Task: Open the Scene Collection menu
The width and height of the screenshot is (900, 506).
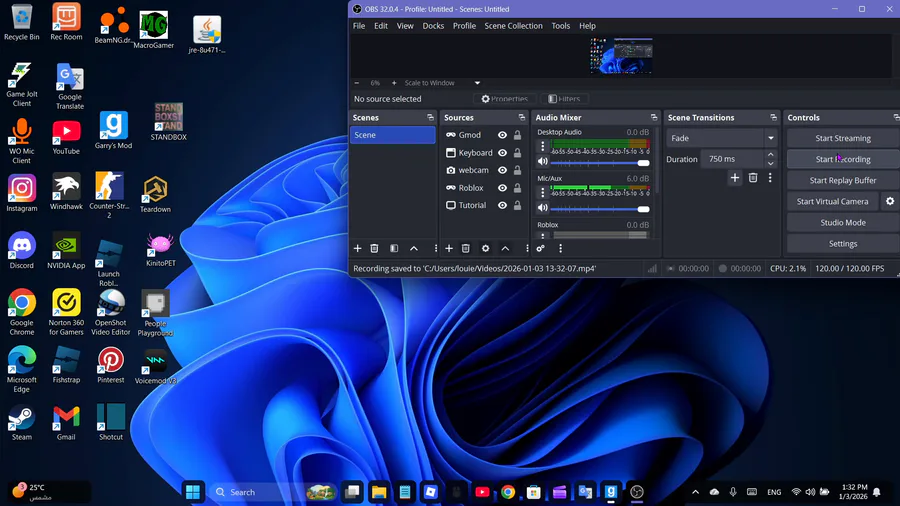Action: point(513,26)
